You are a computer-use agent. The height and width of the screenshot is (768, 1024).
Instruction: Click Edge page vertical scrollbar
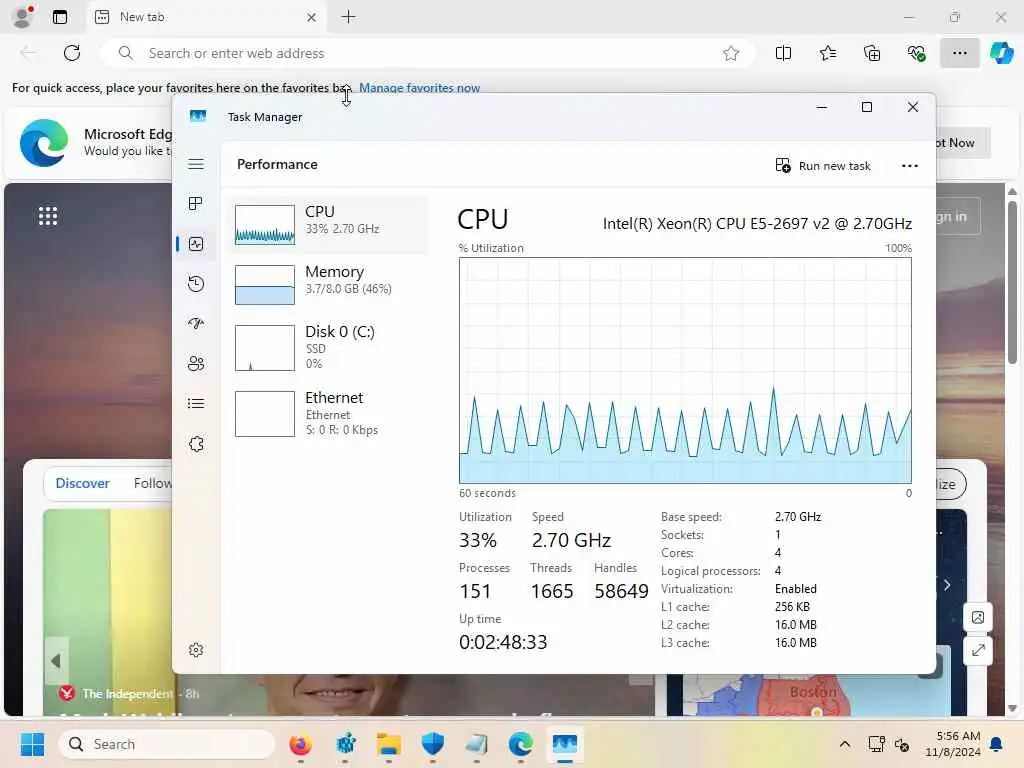(x=1012, y=283)
